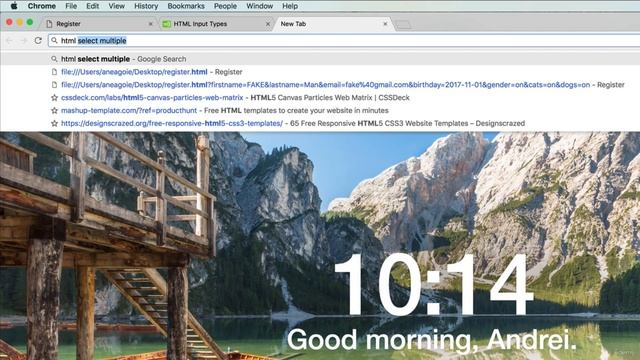Open the designscrazed.org templates suggestion
Screen dimensions: 640x360
320,123
